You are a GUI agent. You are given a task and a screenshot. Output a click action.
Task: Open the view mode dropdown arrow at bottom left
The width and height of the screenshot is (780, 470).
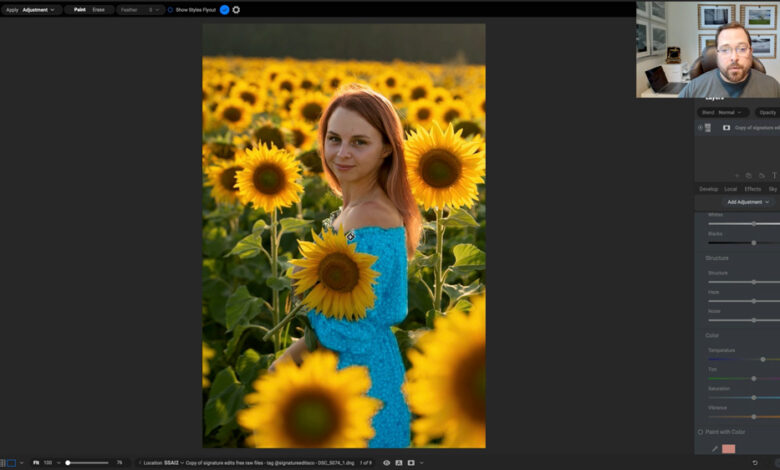coord(21,463)
